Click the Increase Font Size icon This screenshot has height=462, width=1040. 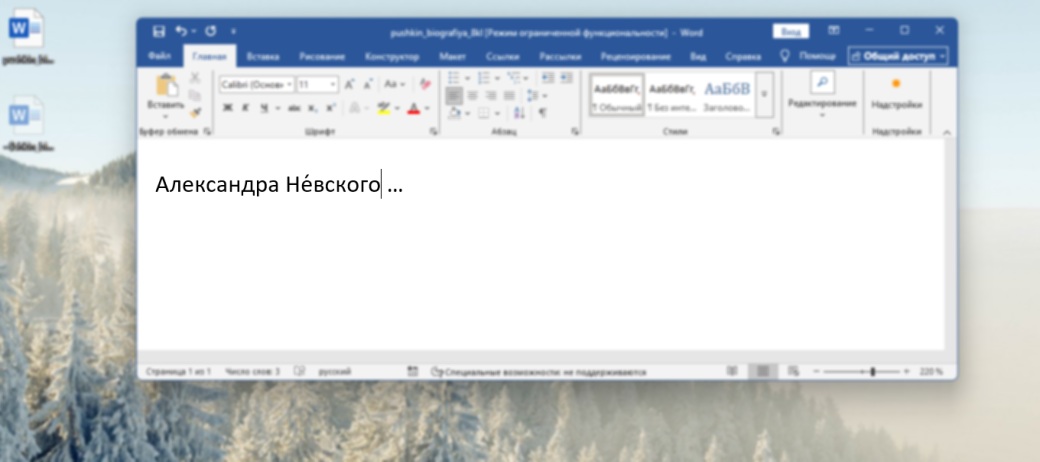tap(350, 85)
